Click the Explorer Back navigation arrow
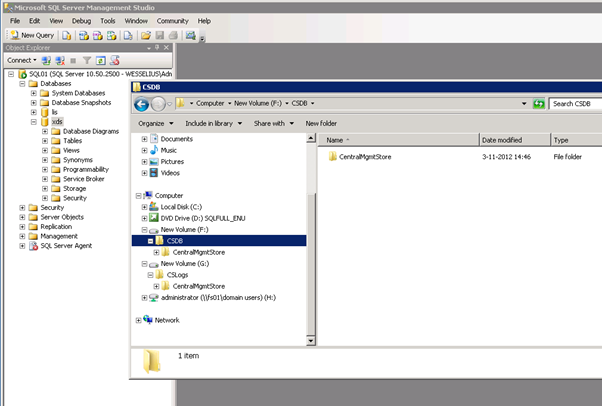Viewport: 602px width, 406px height. [142, 103]
